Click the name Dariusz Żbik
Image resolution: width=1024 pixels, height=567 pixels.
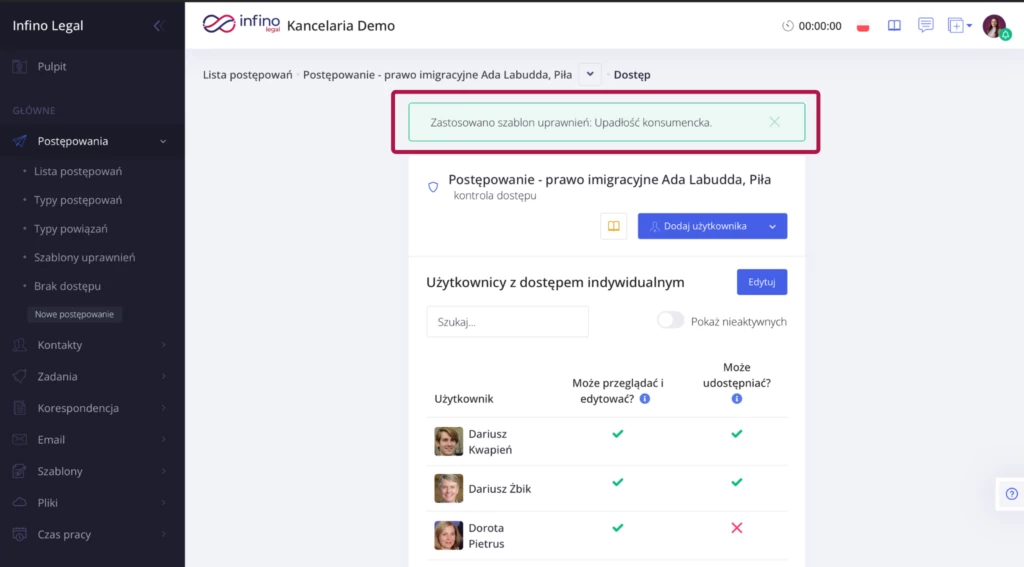500,489
